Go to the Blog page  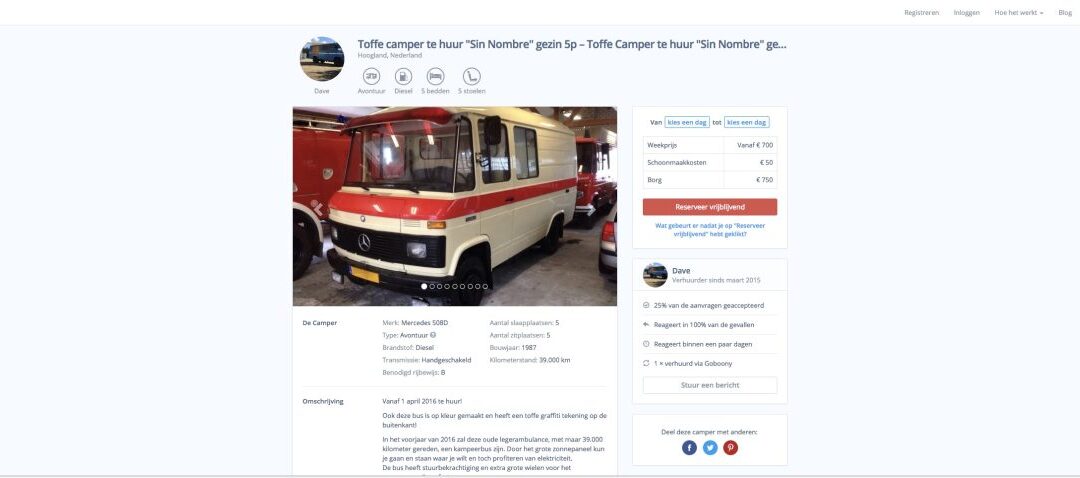coord(1065,12)
